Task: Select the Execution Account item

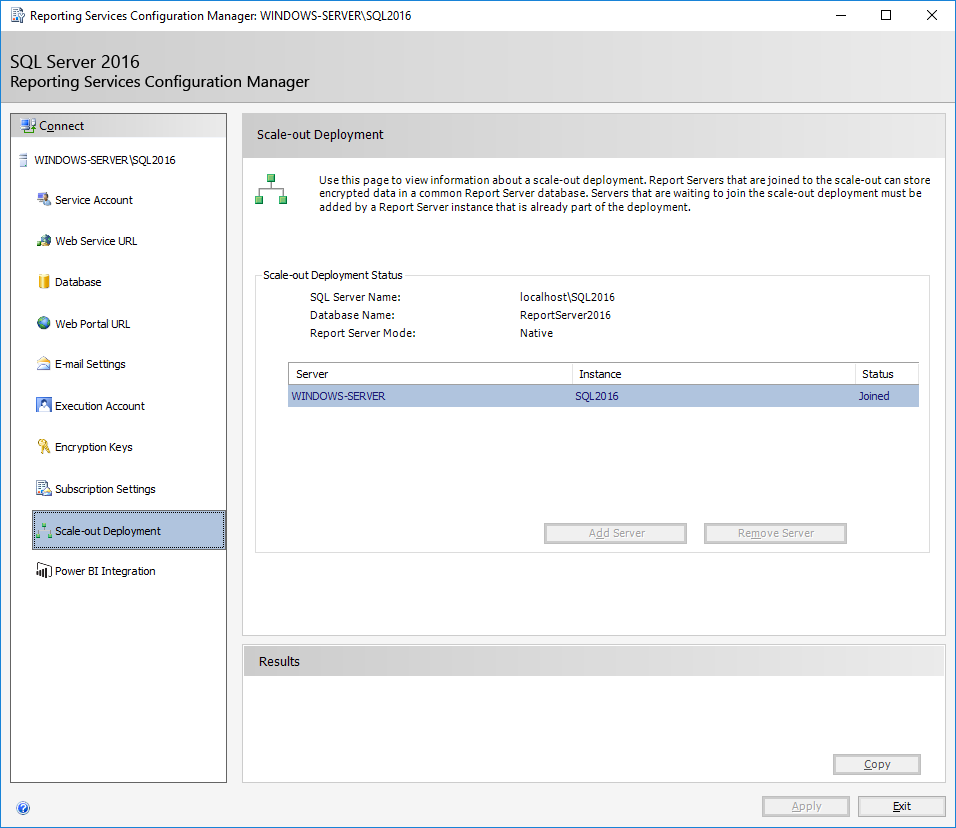Action: pyautogui.click(x=100, y=406)
